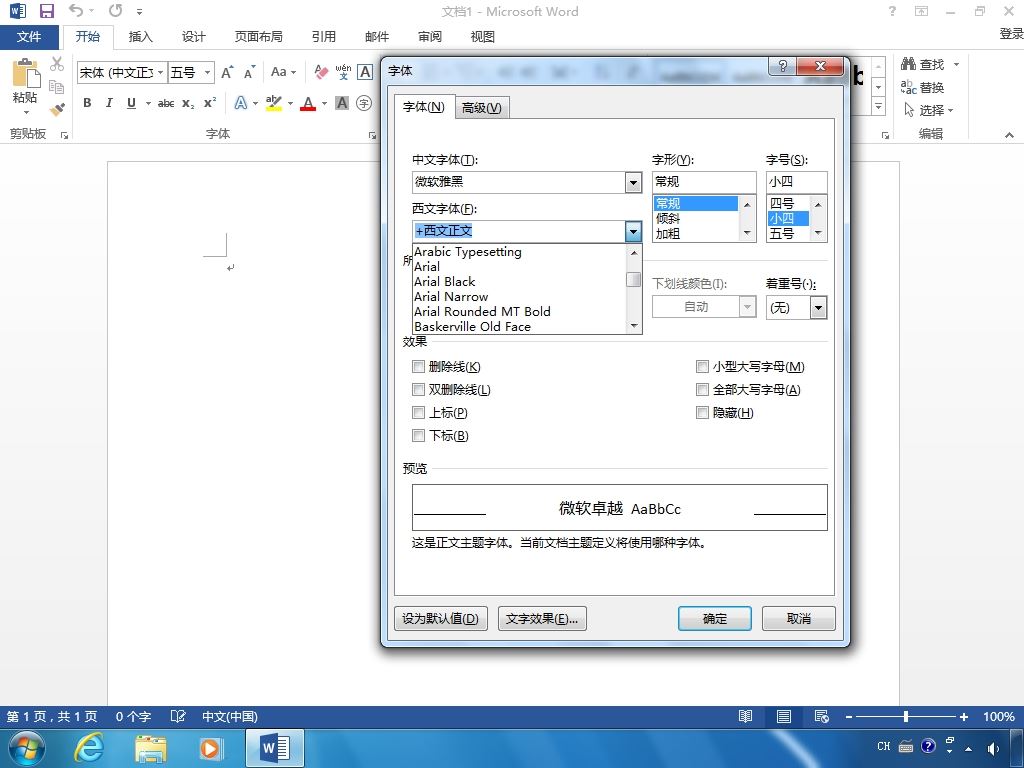
Task: Click the Character Border A icon
Action: click(365, 72)
